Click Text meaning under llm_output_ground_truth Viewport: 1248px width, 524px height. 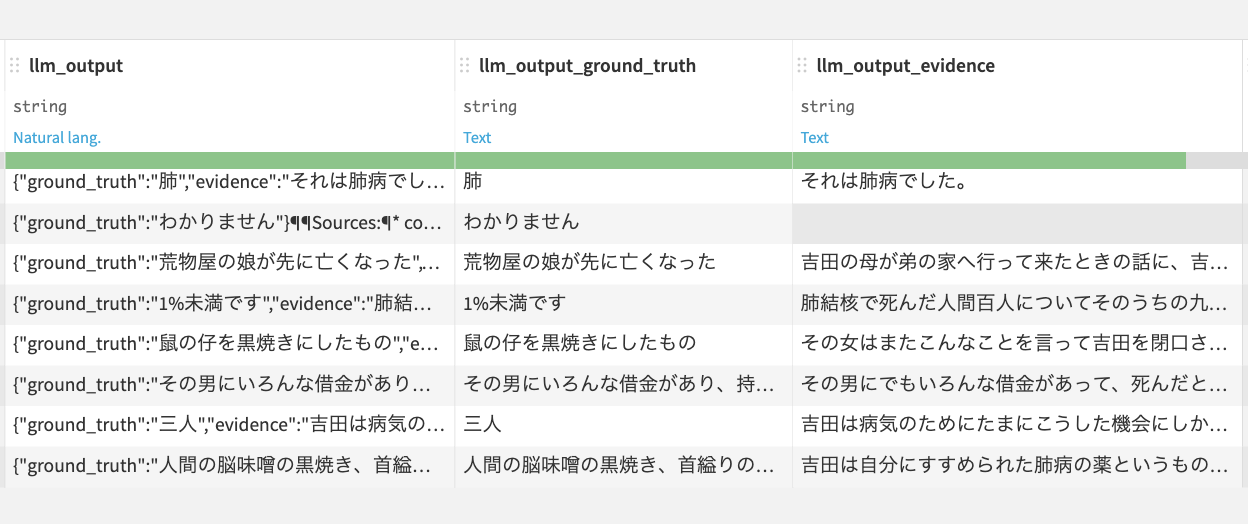[x=477, y=138]
